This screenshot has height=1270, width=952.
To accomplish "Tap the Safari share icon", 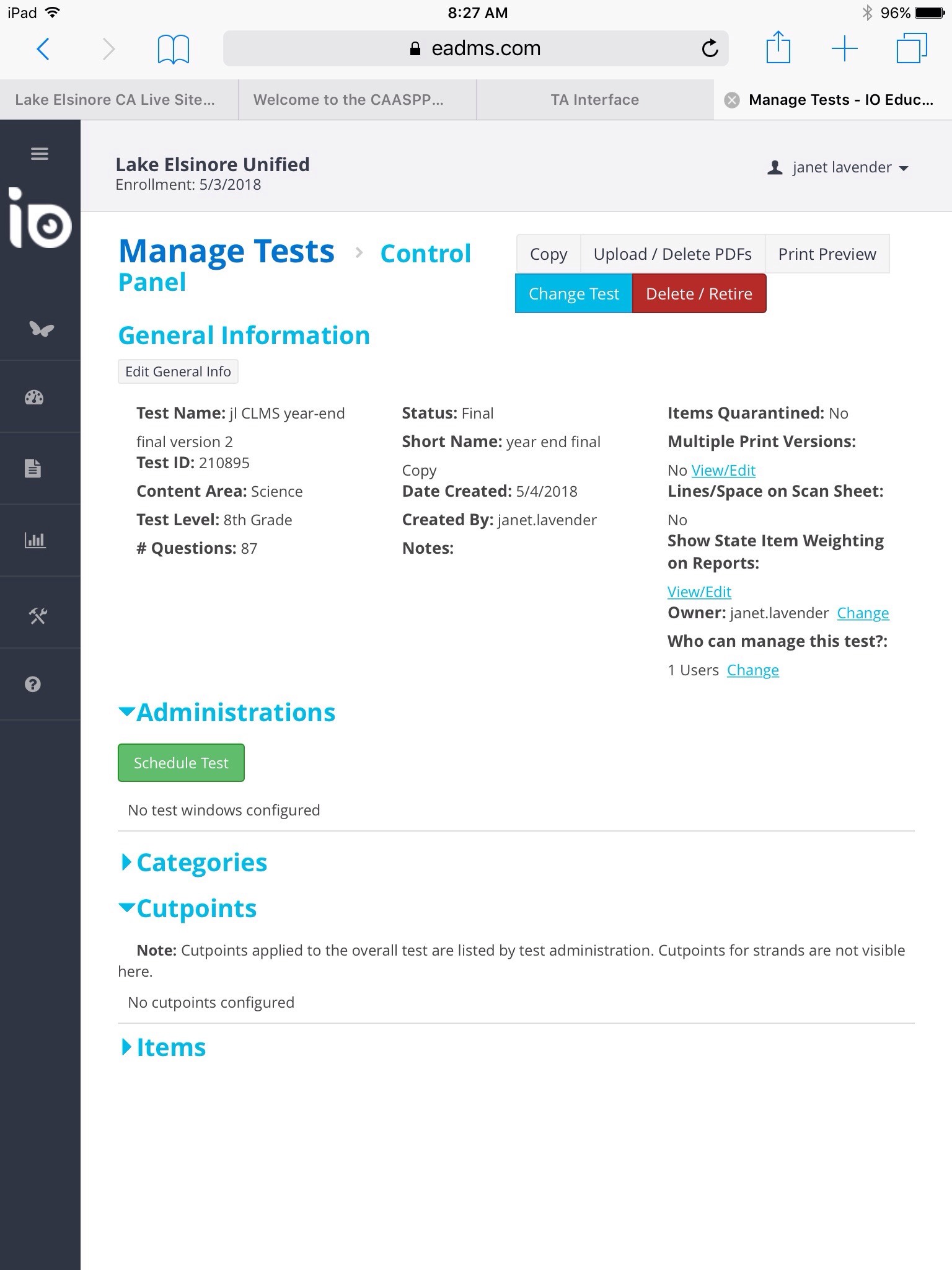I will coord(778,48).
